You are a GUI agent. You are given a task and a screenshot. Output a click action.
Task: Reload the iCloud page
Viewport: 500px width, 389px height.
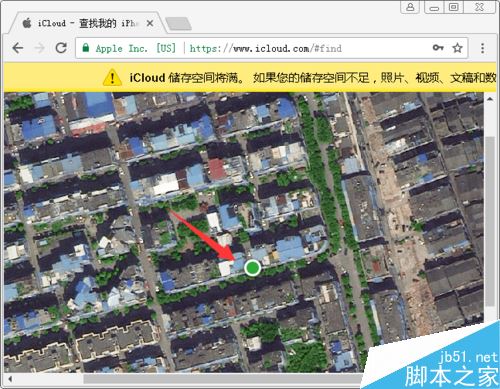click(x=61, y=48)
